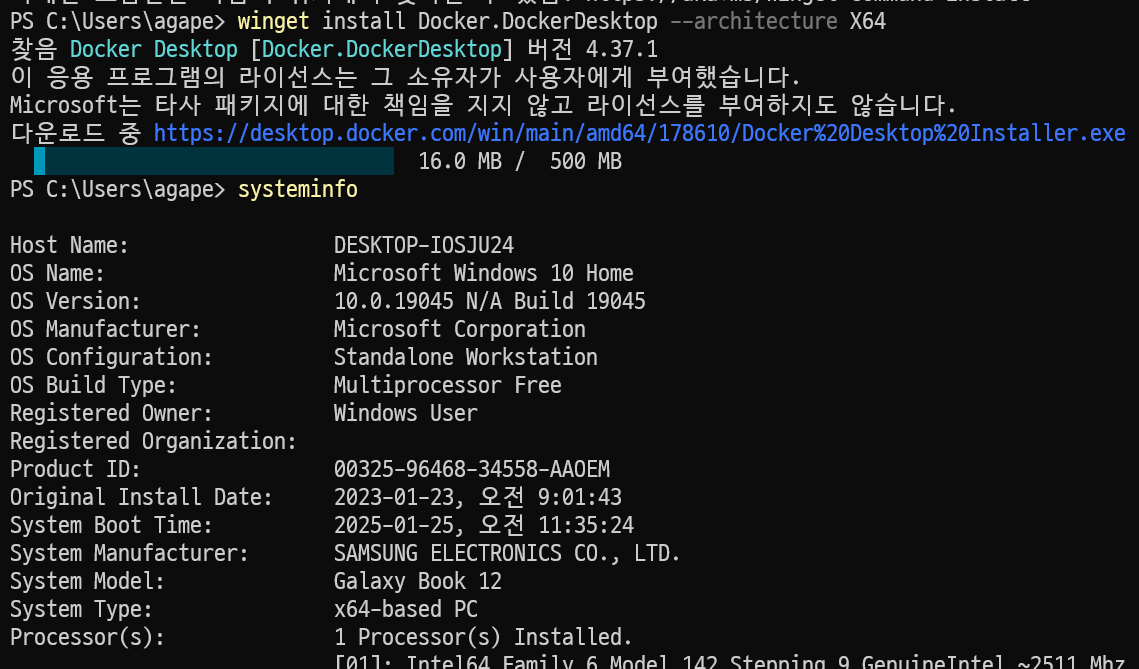
Task: Click the Product ID value 00325-96468-34558-AAOEM
Action: coord(471,469)
